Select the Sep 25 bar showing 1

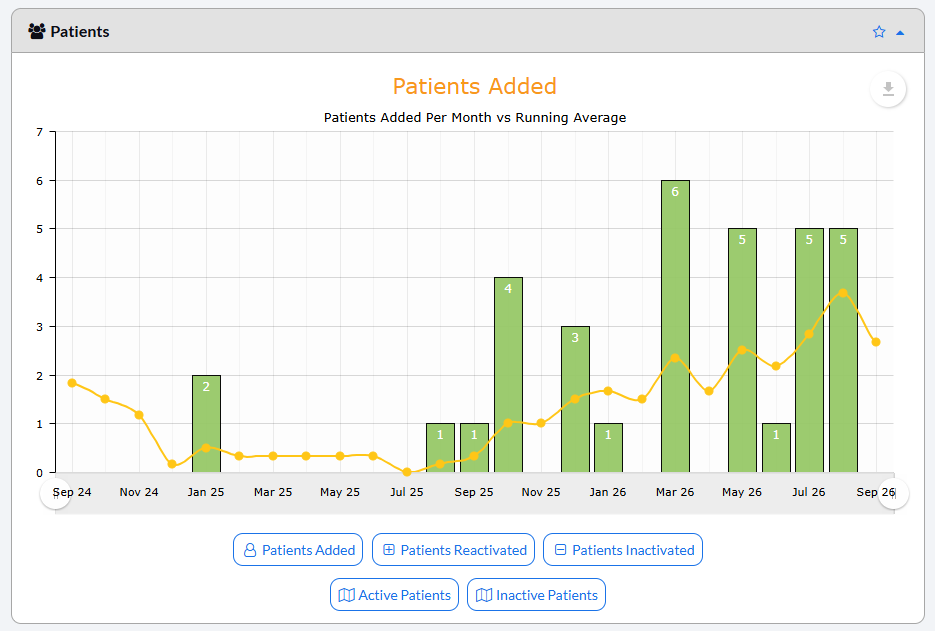[474, 448]
